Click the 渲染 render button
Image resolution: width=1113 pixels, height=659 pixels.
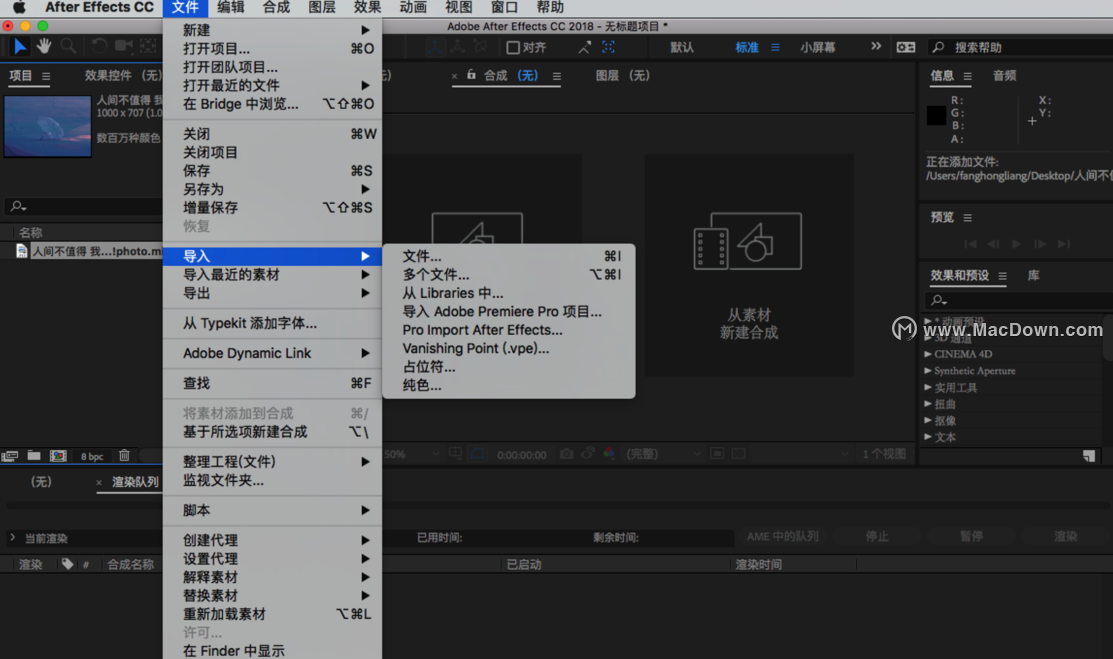coord(1065,537)
